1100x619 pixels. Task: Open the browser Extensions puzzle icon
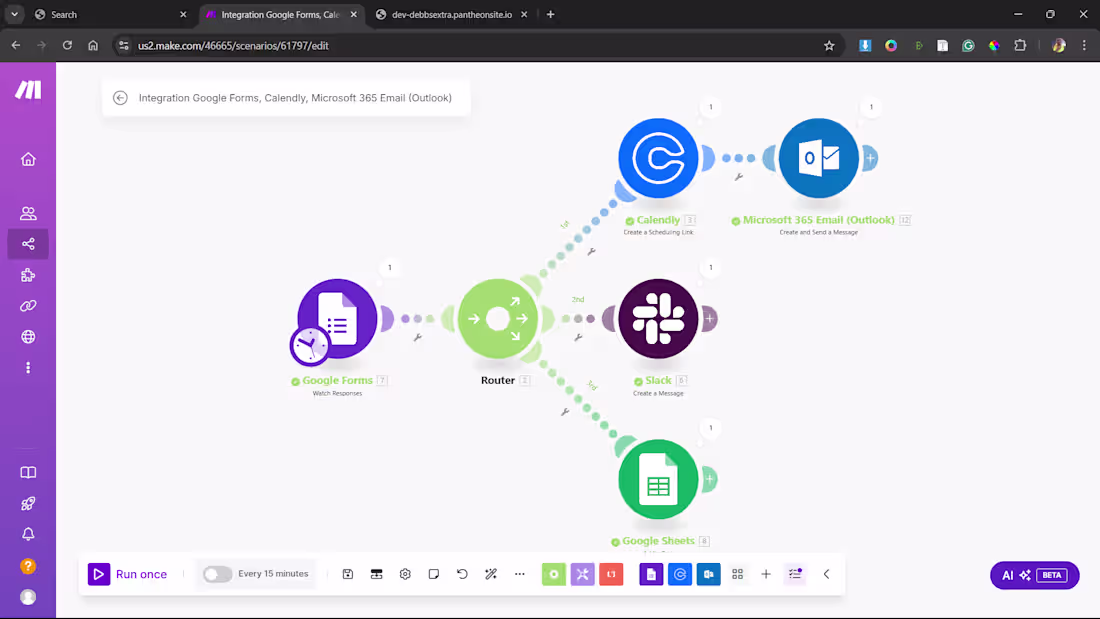click(1020, 46)
